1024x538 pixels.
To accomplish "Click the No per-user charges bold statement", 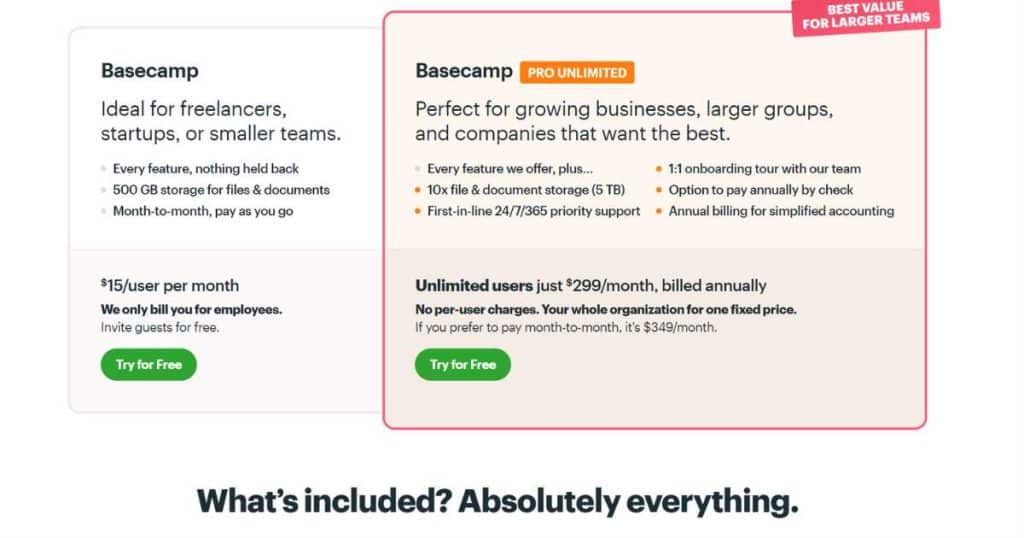I will click(605, 309).
